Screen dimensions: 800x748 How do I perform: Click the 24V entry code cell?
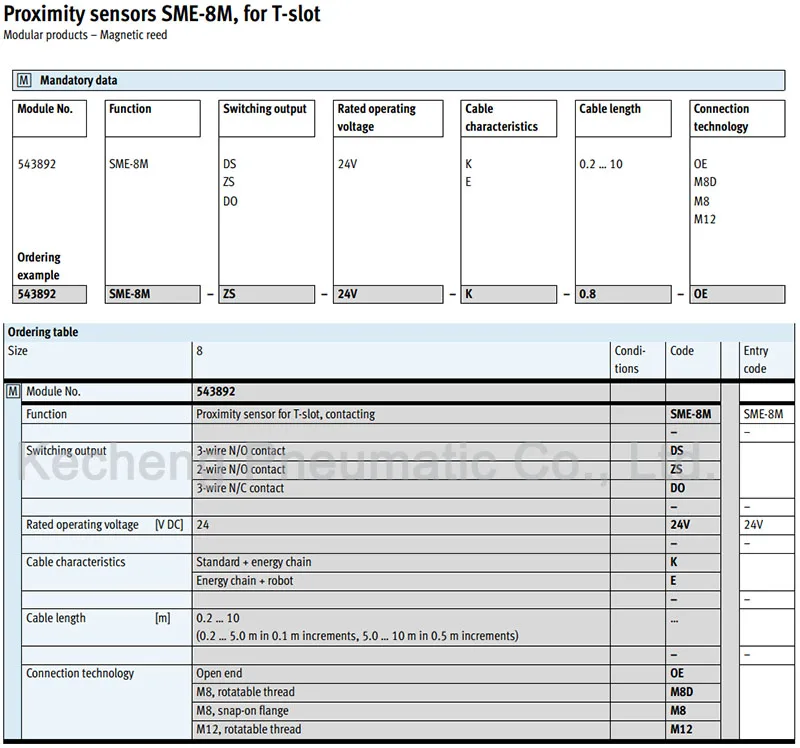point(767,525)
